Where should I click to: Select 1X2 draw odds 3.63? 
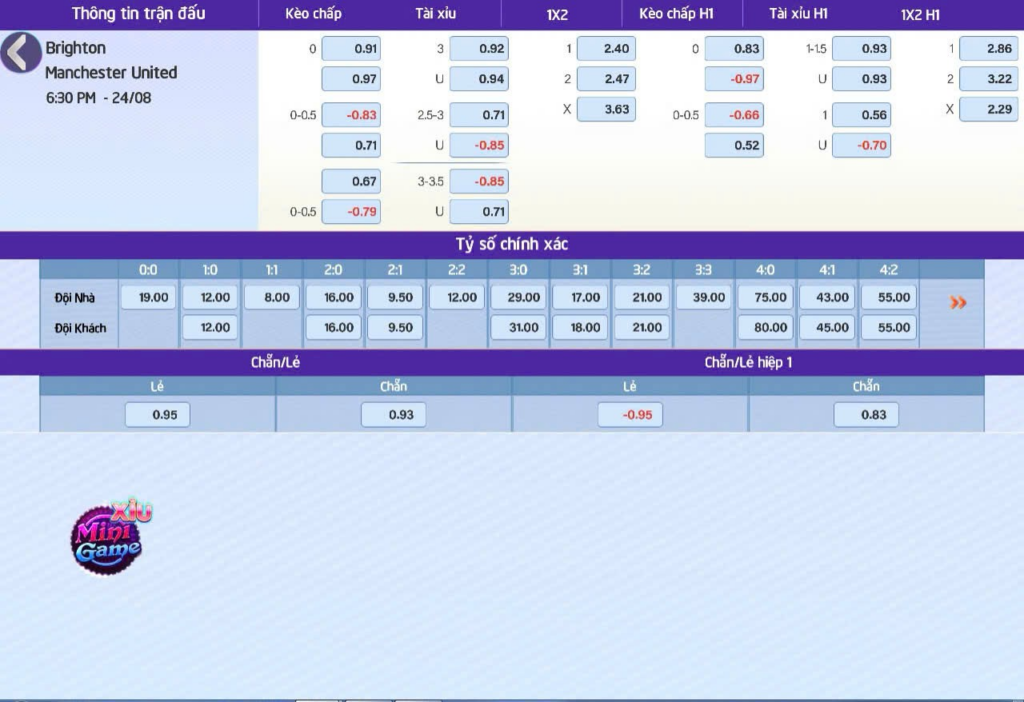point(605,109)
